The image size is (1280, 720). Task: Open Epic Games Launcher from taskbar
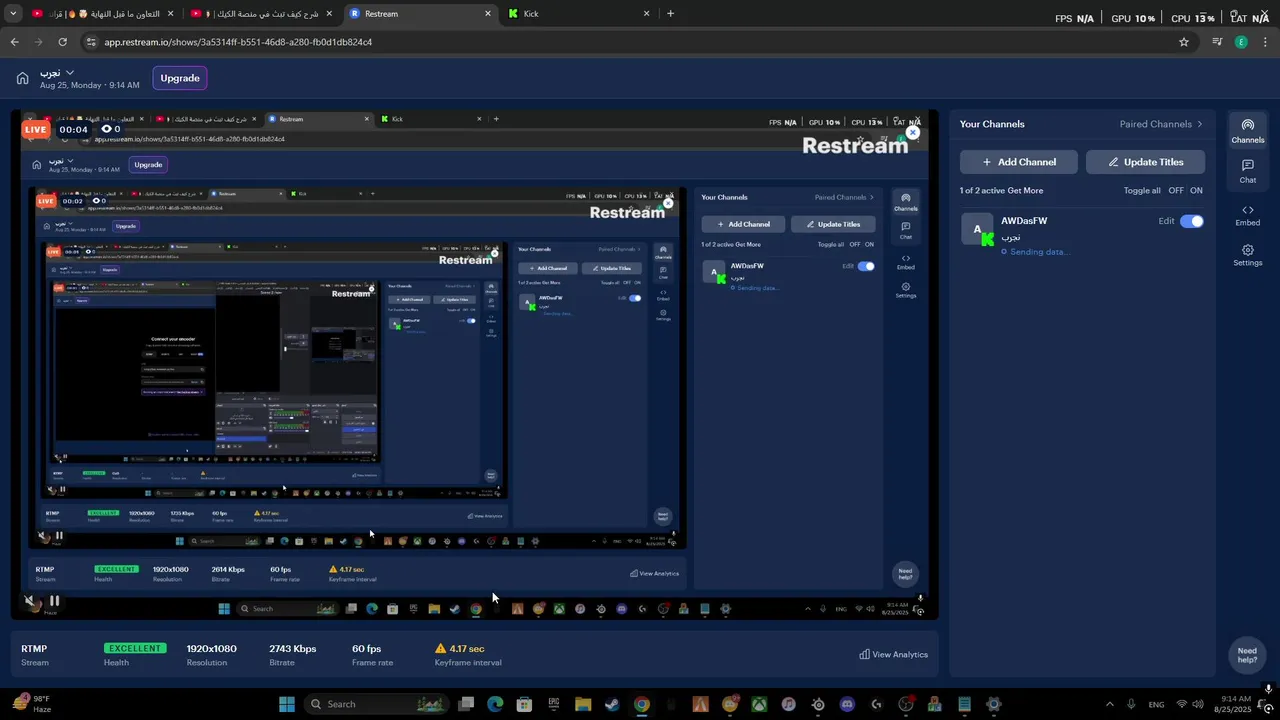coord(554,704)
